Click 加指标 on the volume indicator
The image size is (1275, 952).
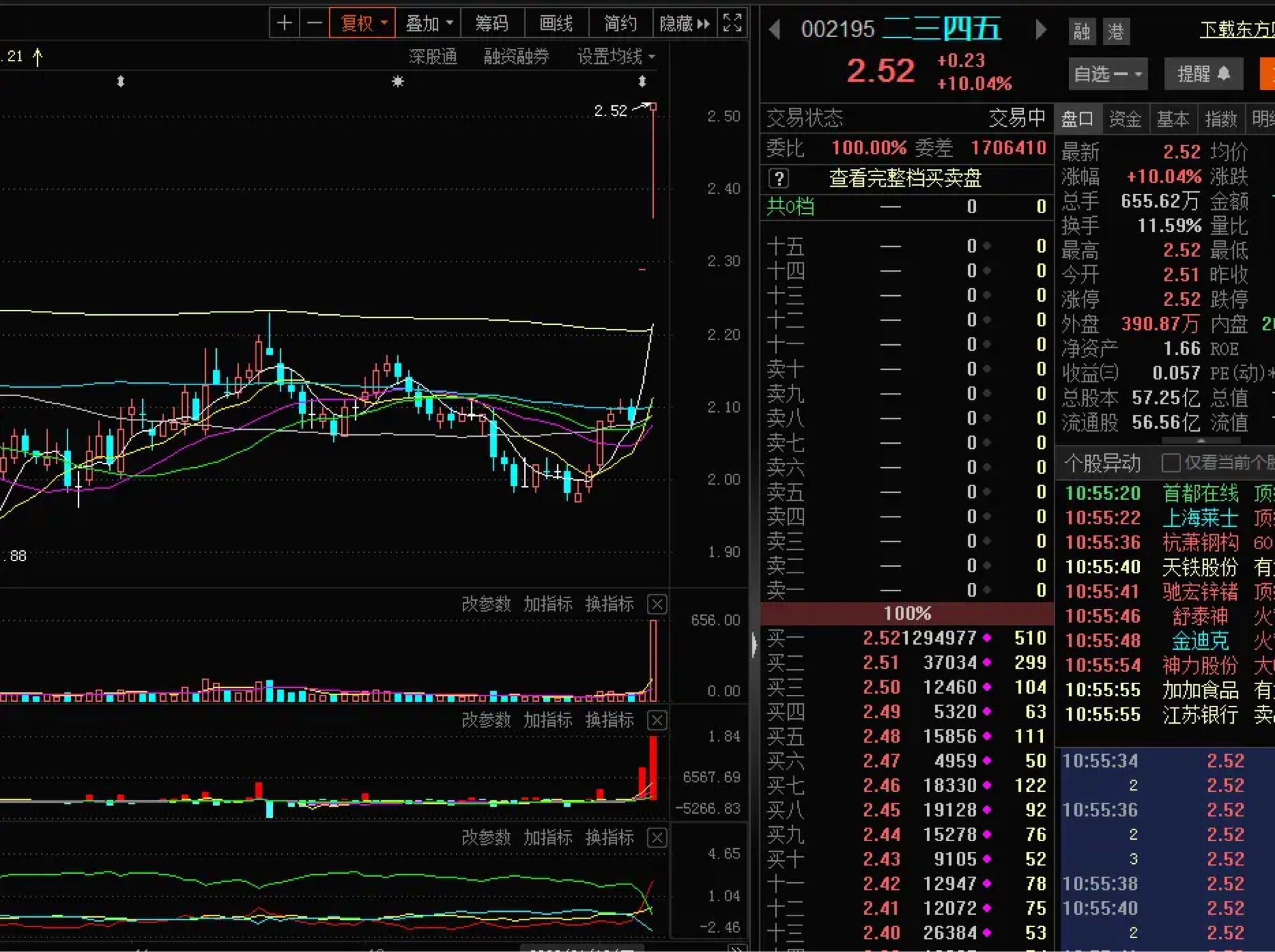pyautogui.click(x=548, y=604)
